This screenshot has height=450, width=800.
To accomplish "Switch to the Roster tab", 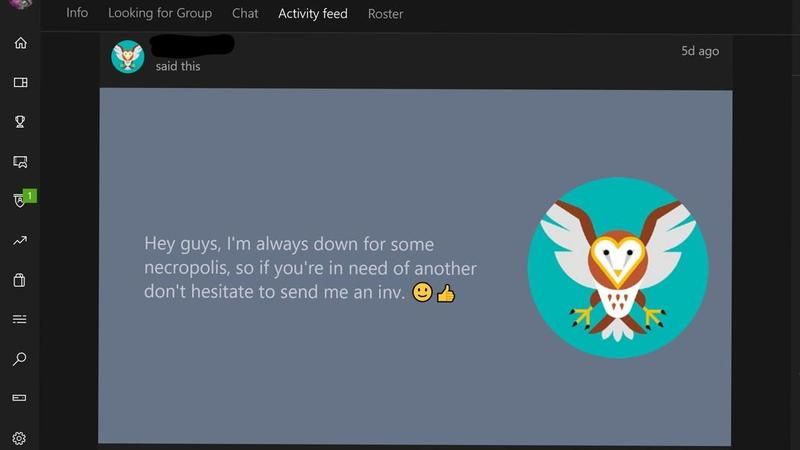I will coord(385,14).
